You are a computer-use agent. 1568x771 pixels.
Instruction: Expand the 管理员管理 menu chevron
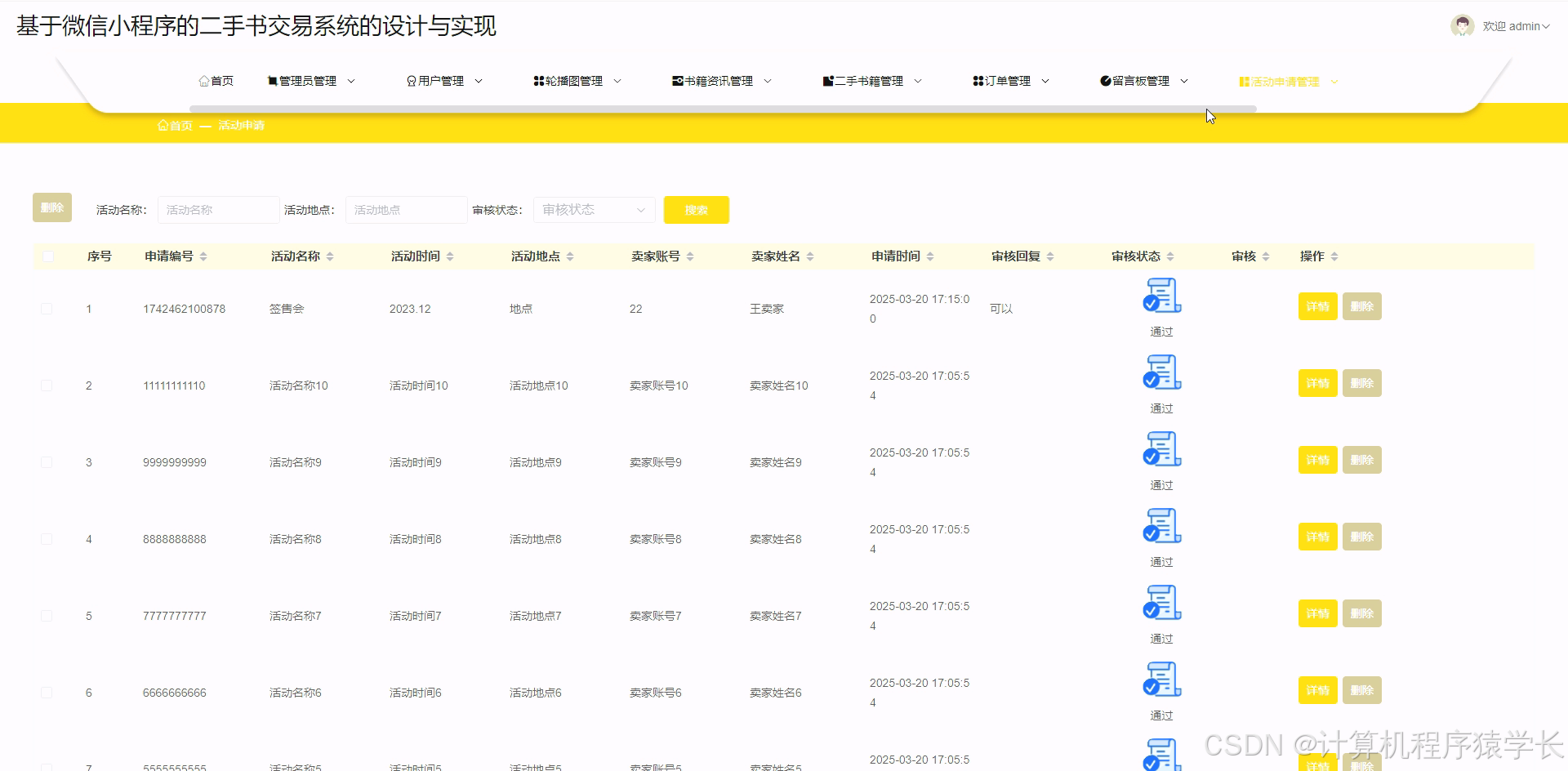pyautogui.click(x=352, y=80)
